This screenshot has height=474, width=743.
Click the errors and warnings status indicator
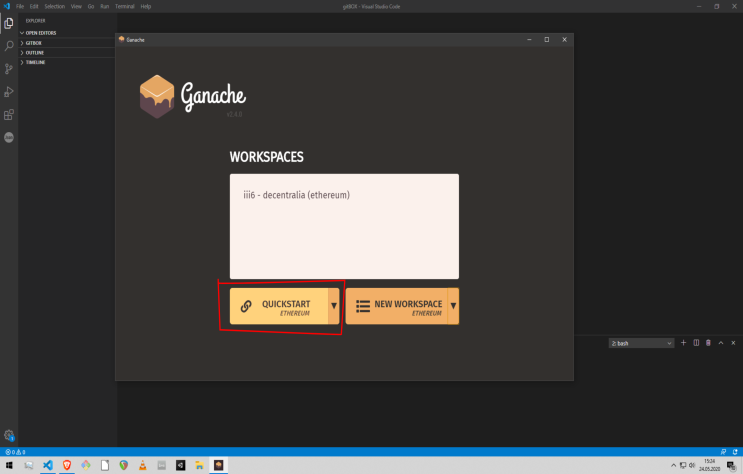tap(15, 452)
